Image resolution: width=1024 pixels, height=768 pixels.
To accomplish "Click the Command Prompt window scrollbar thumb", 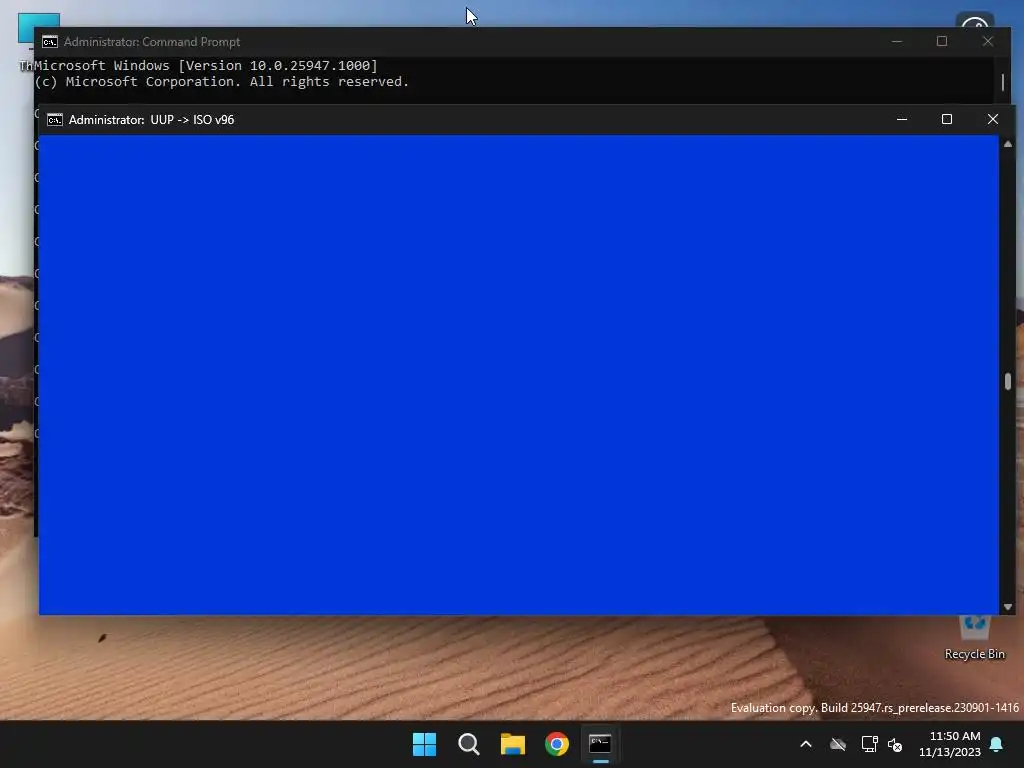I will pyautogui.click(x=1003, y=82).
